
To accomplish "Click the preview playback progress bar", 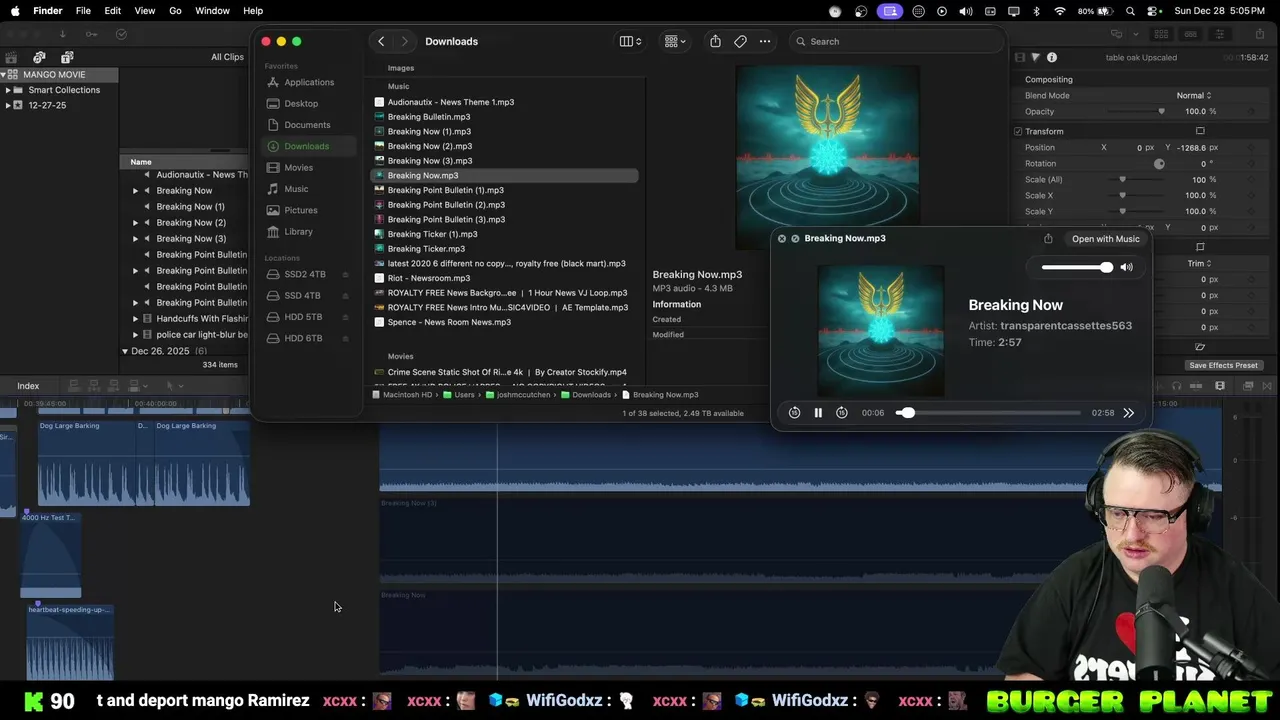I will click(990, 413).
